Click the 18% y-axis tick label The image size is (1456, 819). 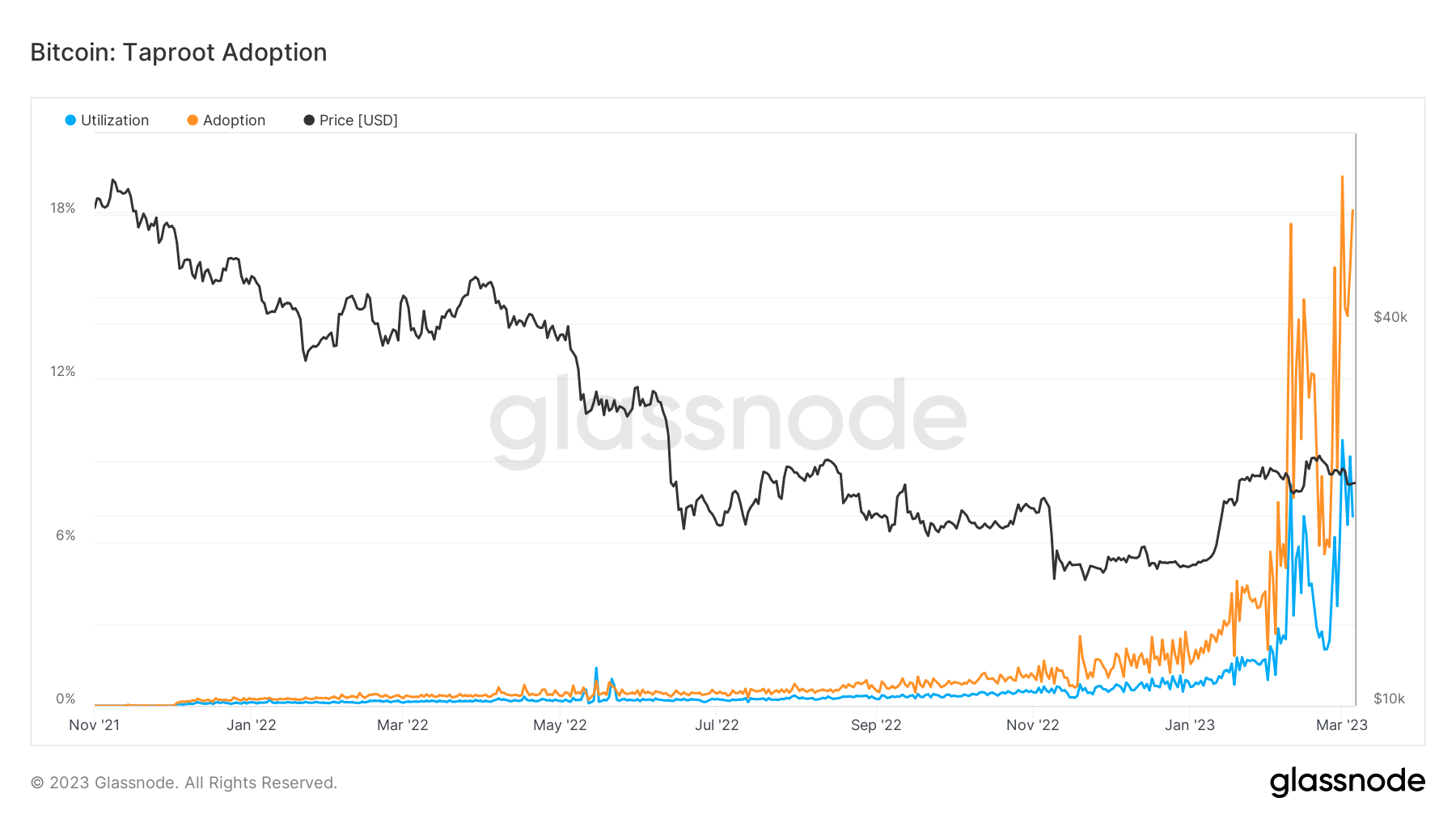[x=63, y=209]
